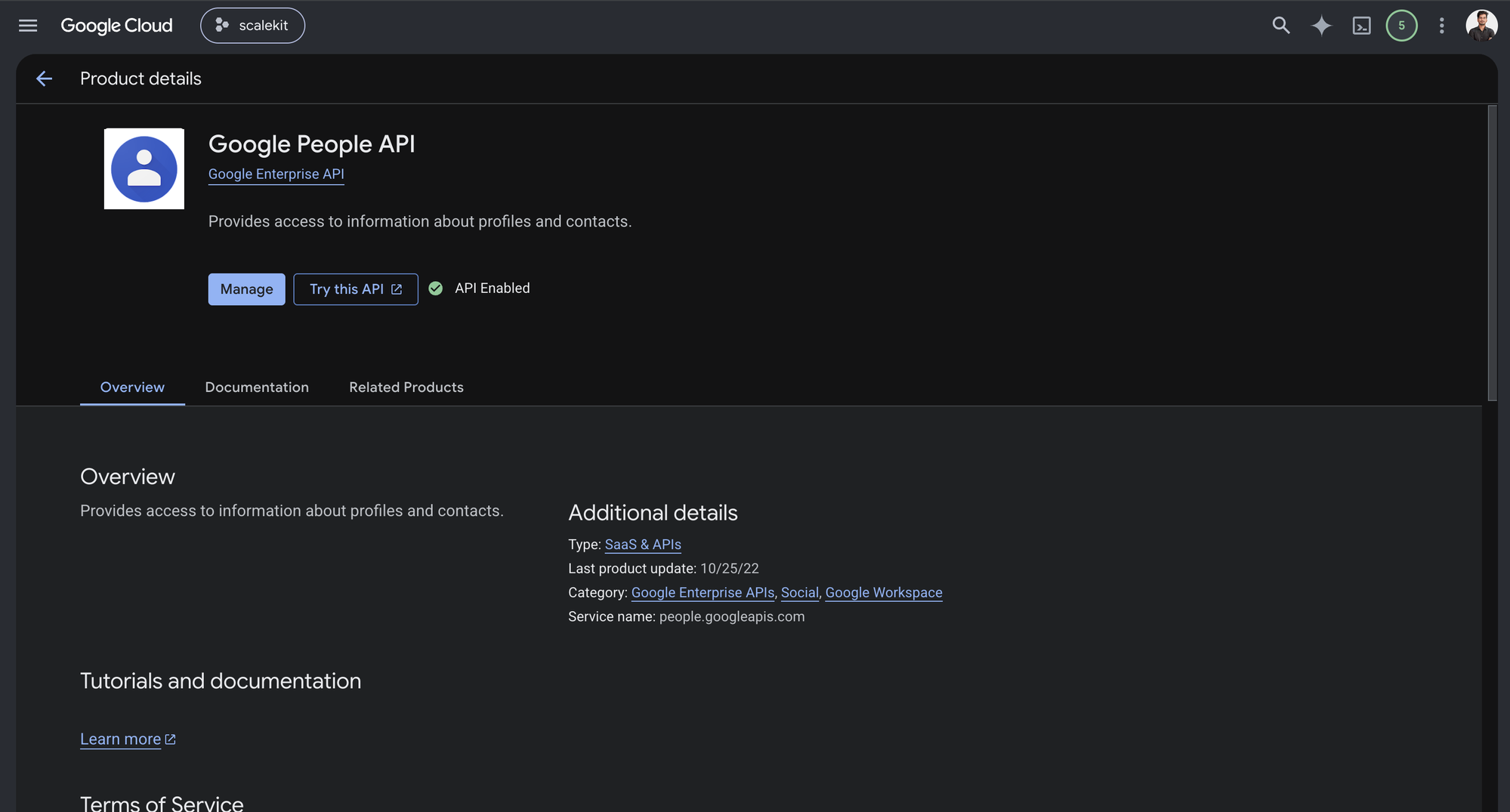1510x812 pixels.
Task: Switch to the Documentation tab
Action: pyautogui.click(x=257, y=387)
